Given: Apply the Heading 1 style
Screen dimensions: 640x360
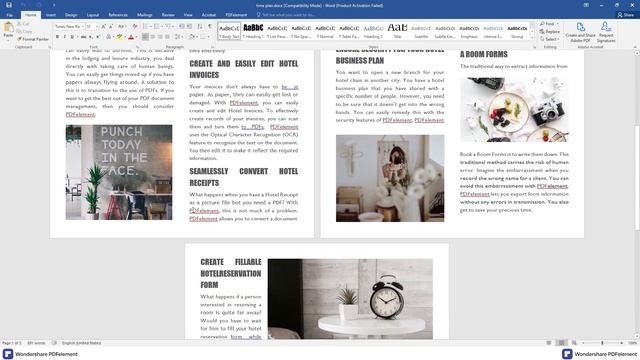Looking at the screenshot, I should pos(253,31).
